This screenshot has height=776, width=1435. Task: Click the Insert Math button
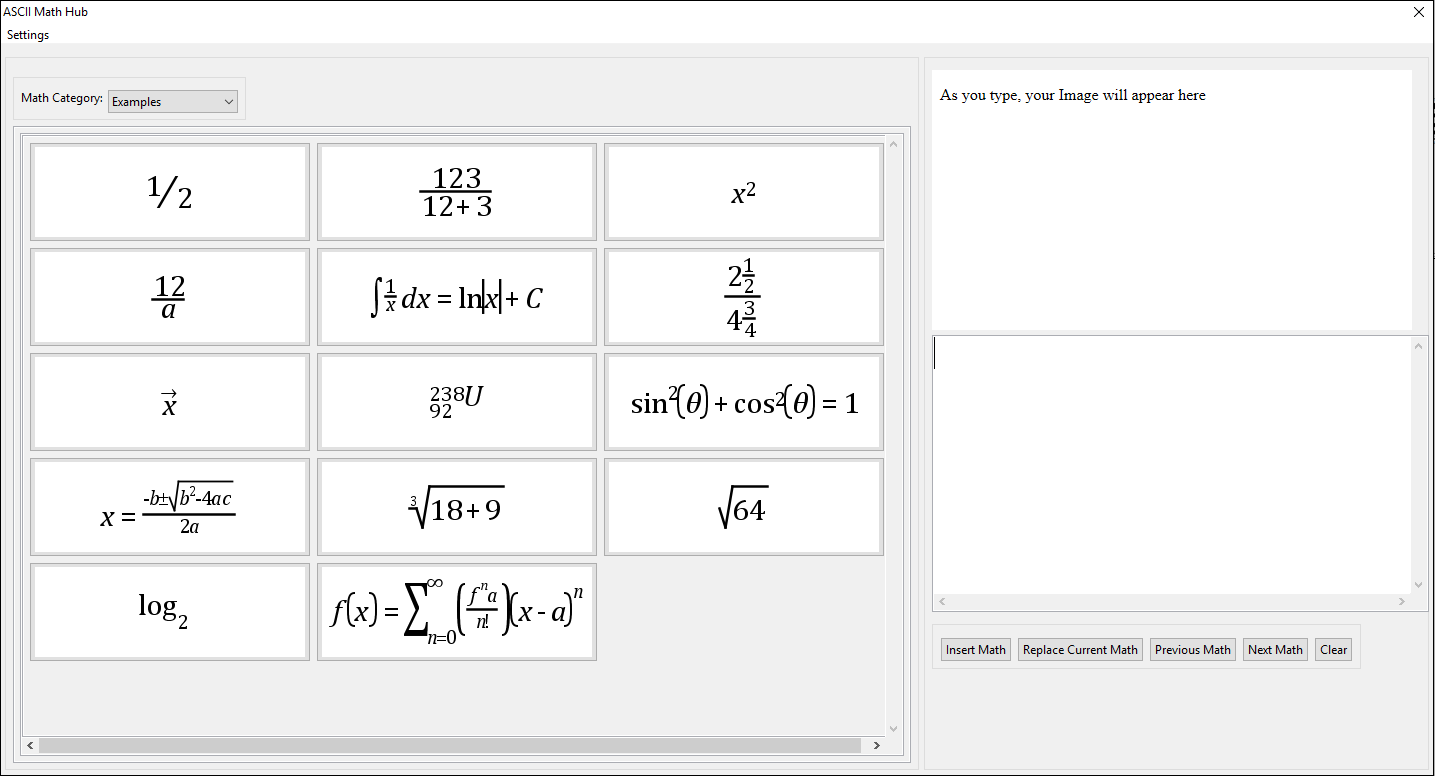click(976, 650)
